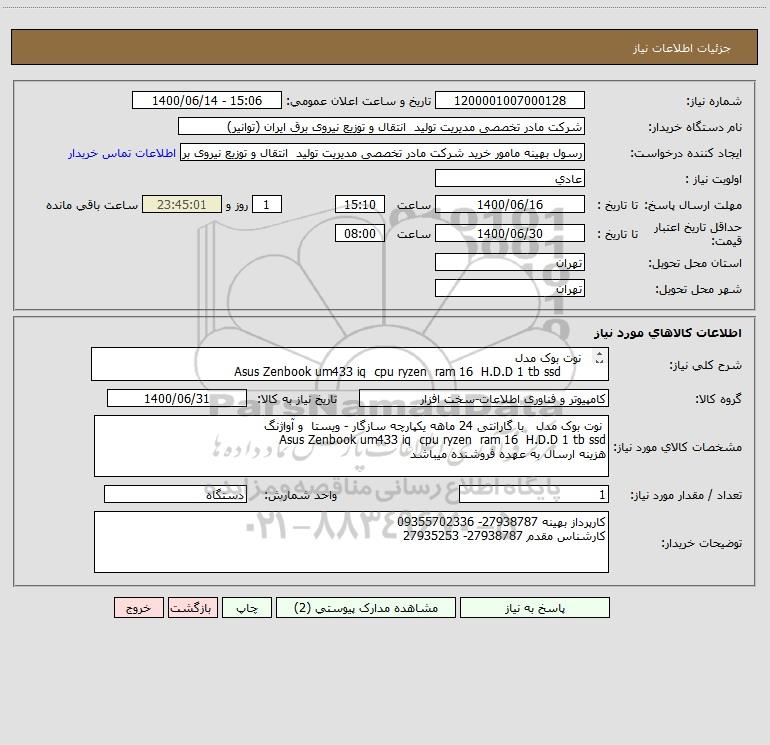Click the label تاریخ و ساعت اعلان عمومی
770x745 pixels.
[x=358, y=101]
